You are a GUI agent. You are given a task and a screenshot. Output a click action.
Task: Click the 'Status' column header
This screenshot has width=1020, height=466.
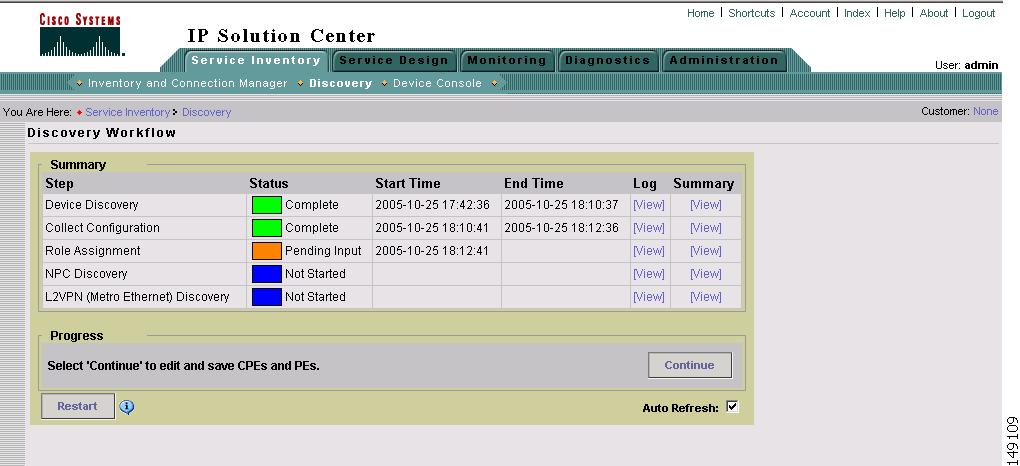(269, 184)
